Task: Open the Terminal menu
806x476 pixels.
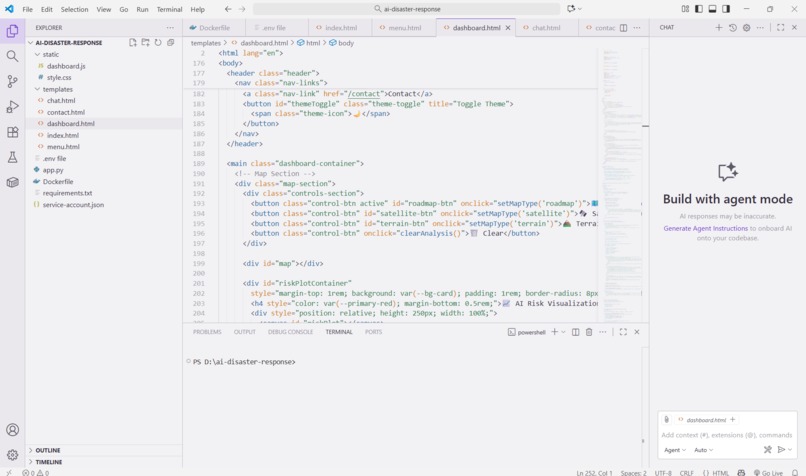Action: [x=169, y=9]
